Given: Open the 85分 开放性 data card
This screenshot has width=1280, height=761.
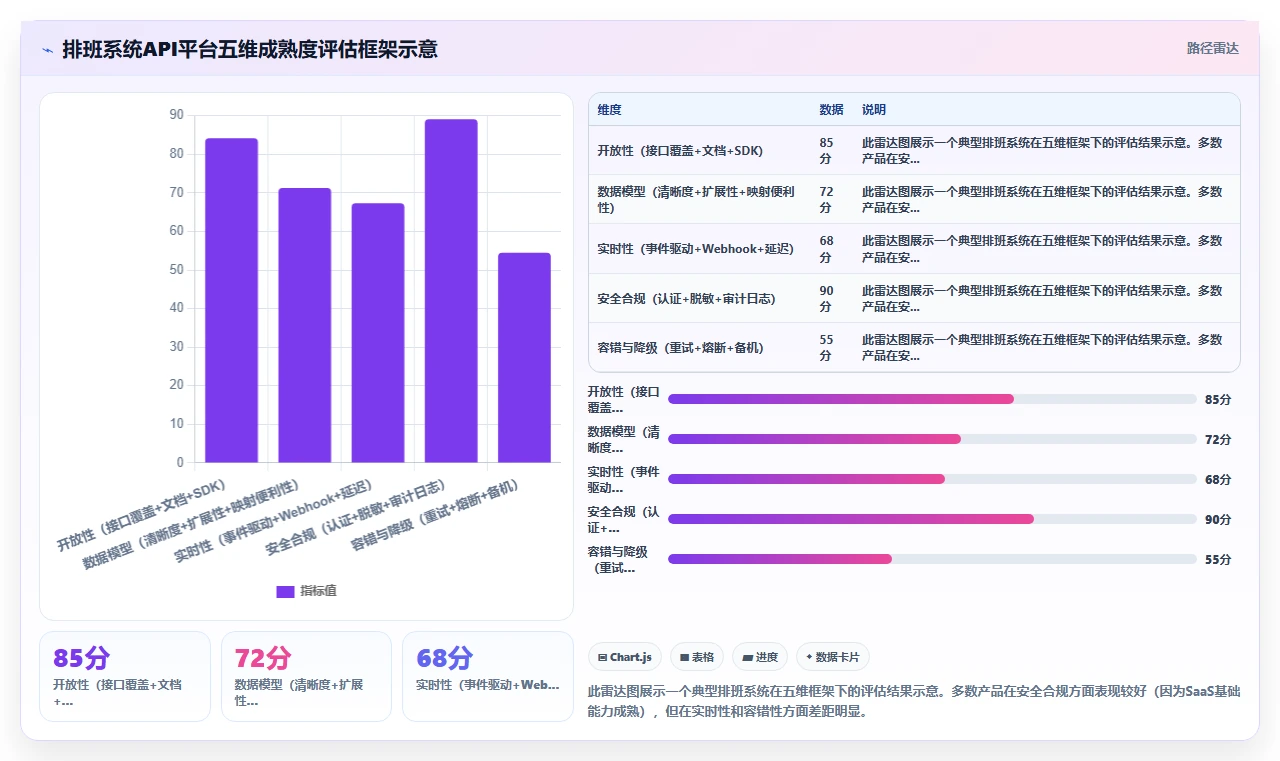Looking at the screenshot, I should (125, 676).
